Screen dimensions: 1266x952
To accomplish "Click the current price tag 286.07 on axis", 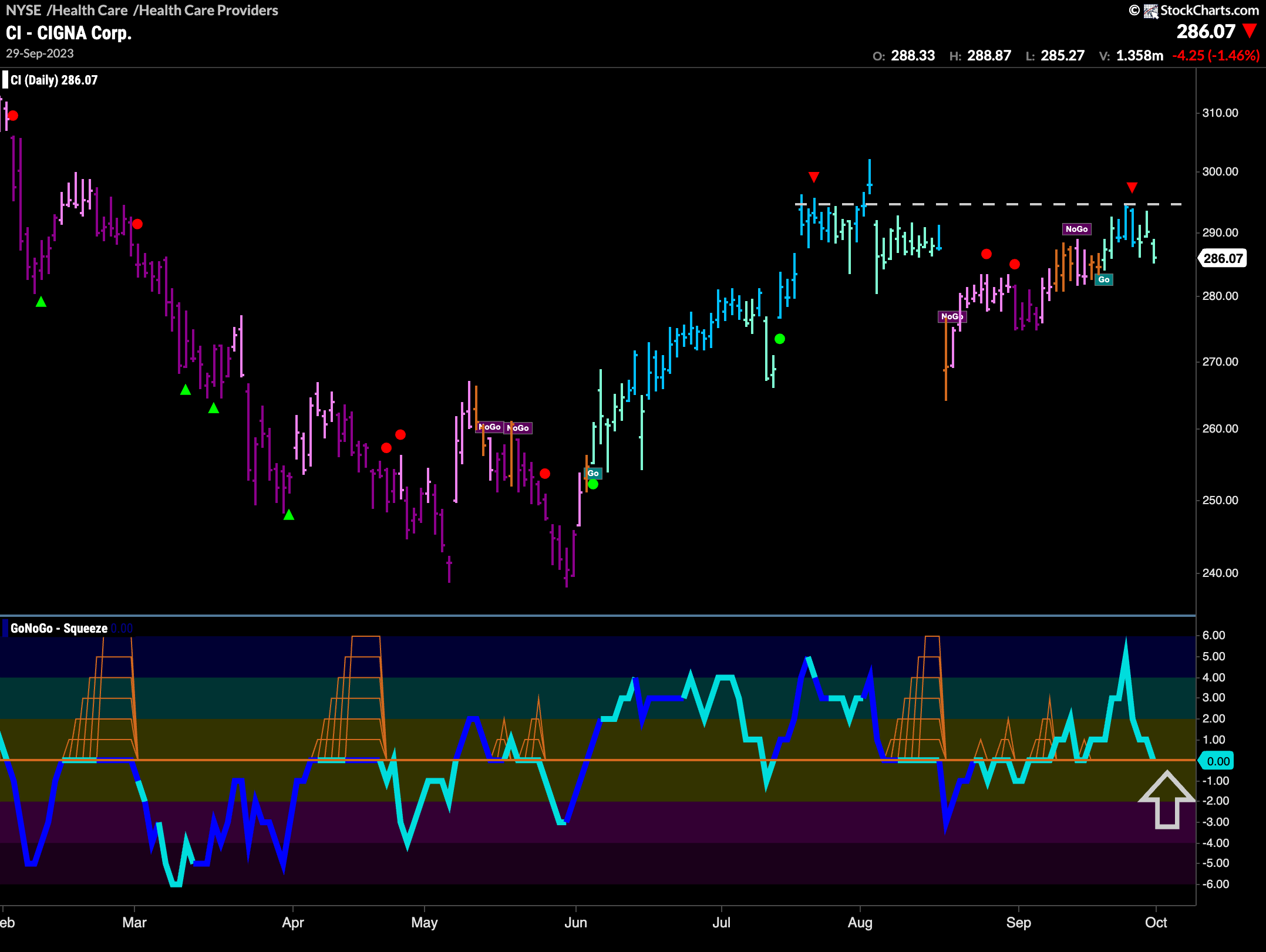I will (1223, 258).
